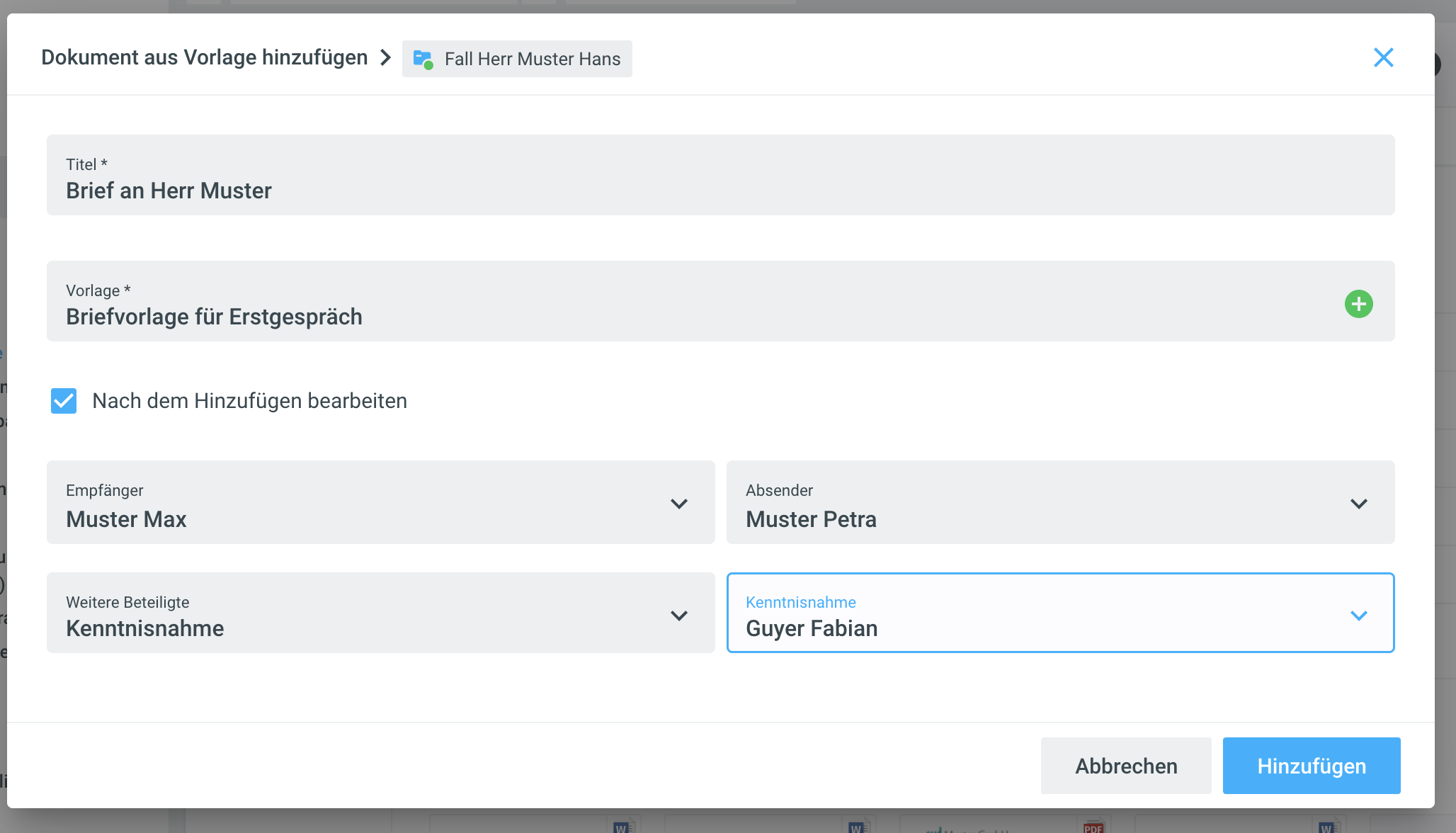1456x833 pixels.
Task: Click the green plus icon in Vorlage
Action: point(1358,304)
